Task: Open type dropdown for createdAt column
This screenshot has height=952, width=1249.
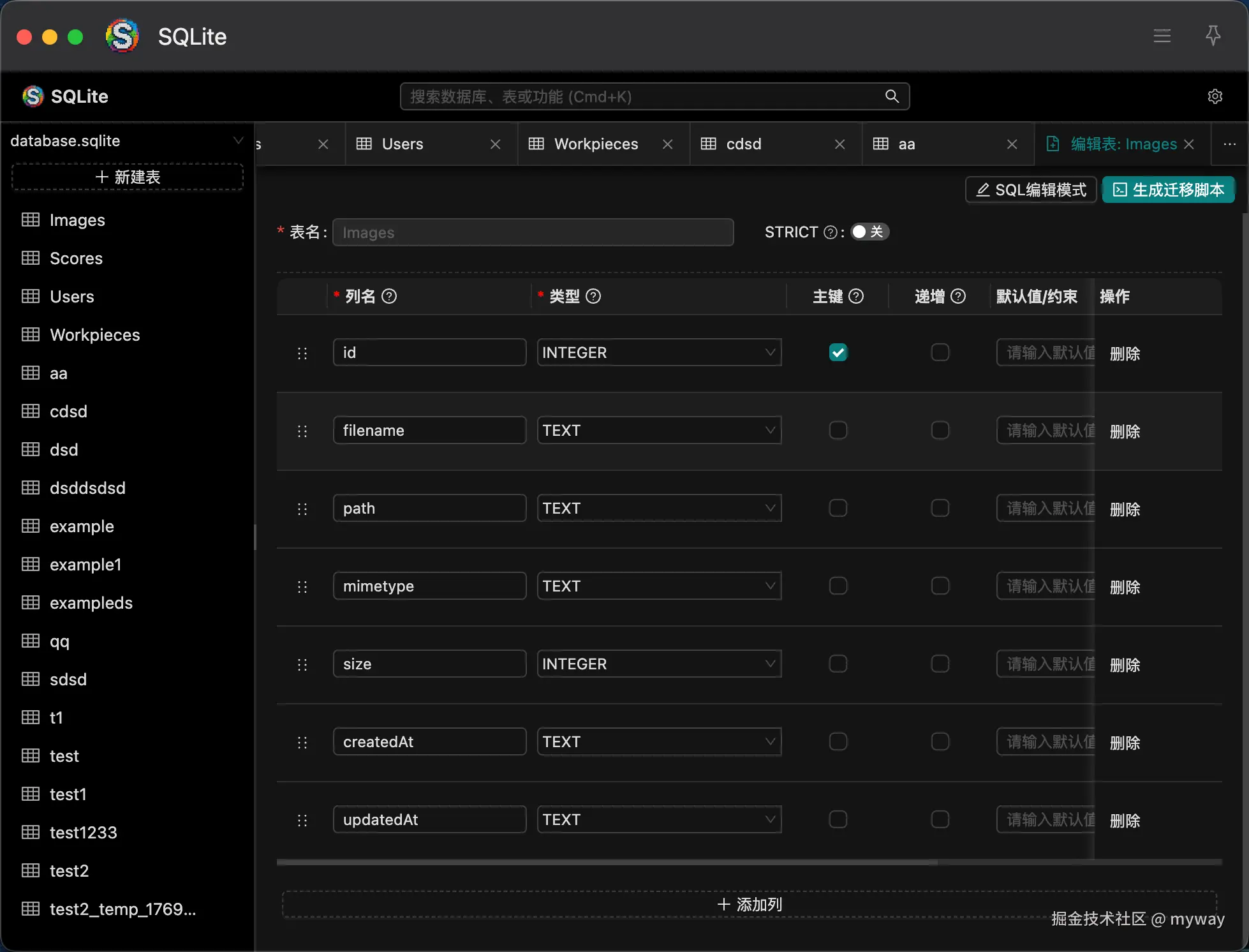Action: point(659,742)
